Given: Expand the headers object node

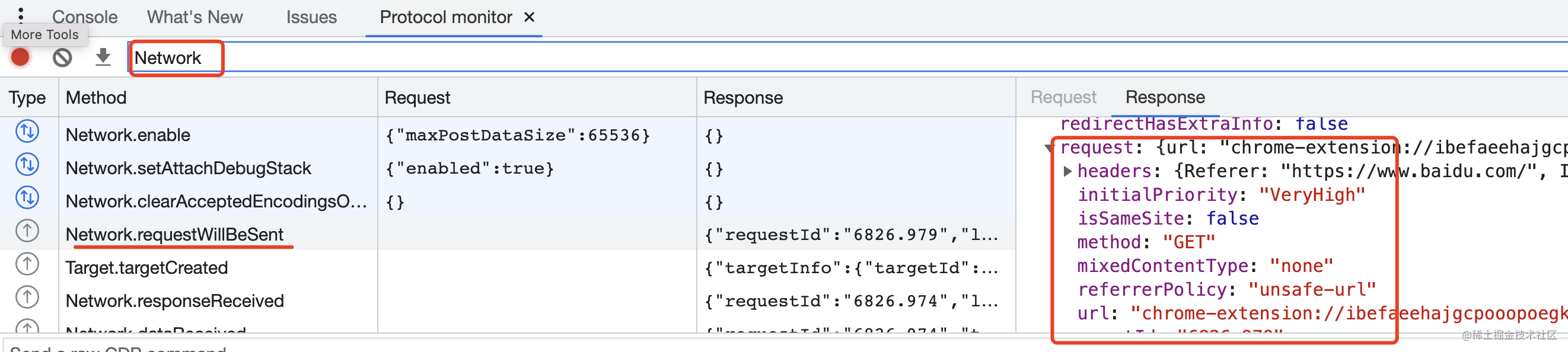Looking at the screenshot, I should 1067,171.
